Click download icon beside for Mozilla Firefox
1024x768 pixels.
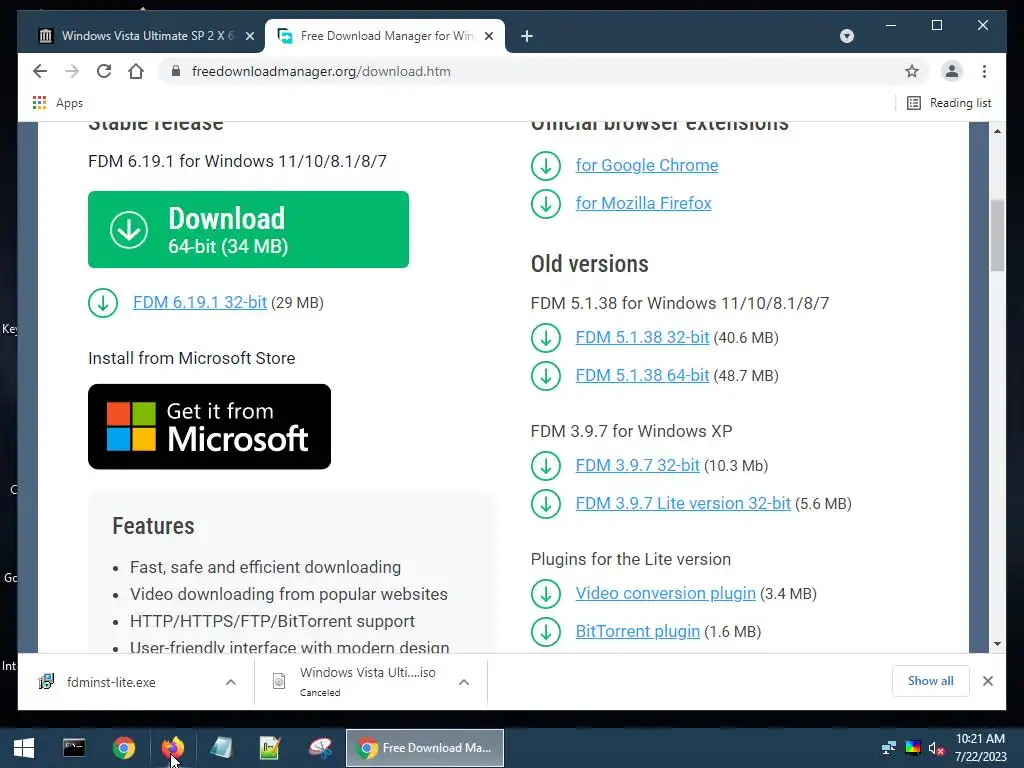(x=546, y=203)
